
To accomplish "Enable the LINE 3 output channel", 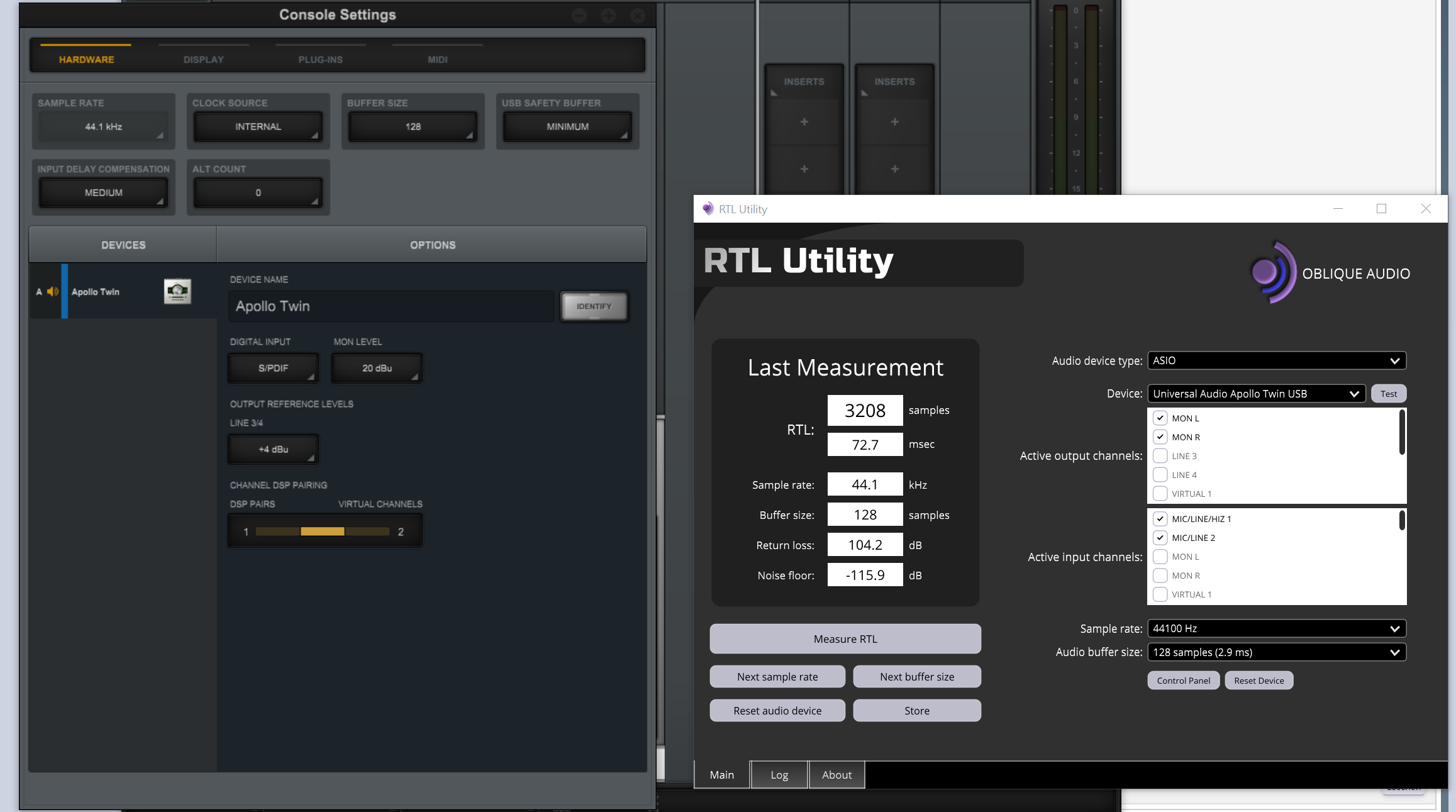I will coord(1160,456).
